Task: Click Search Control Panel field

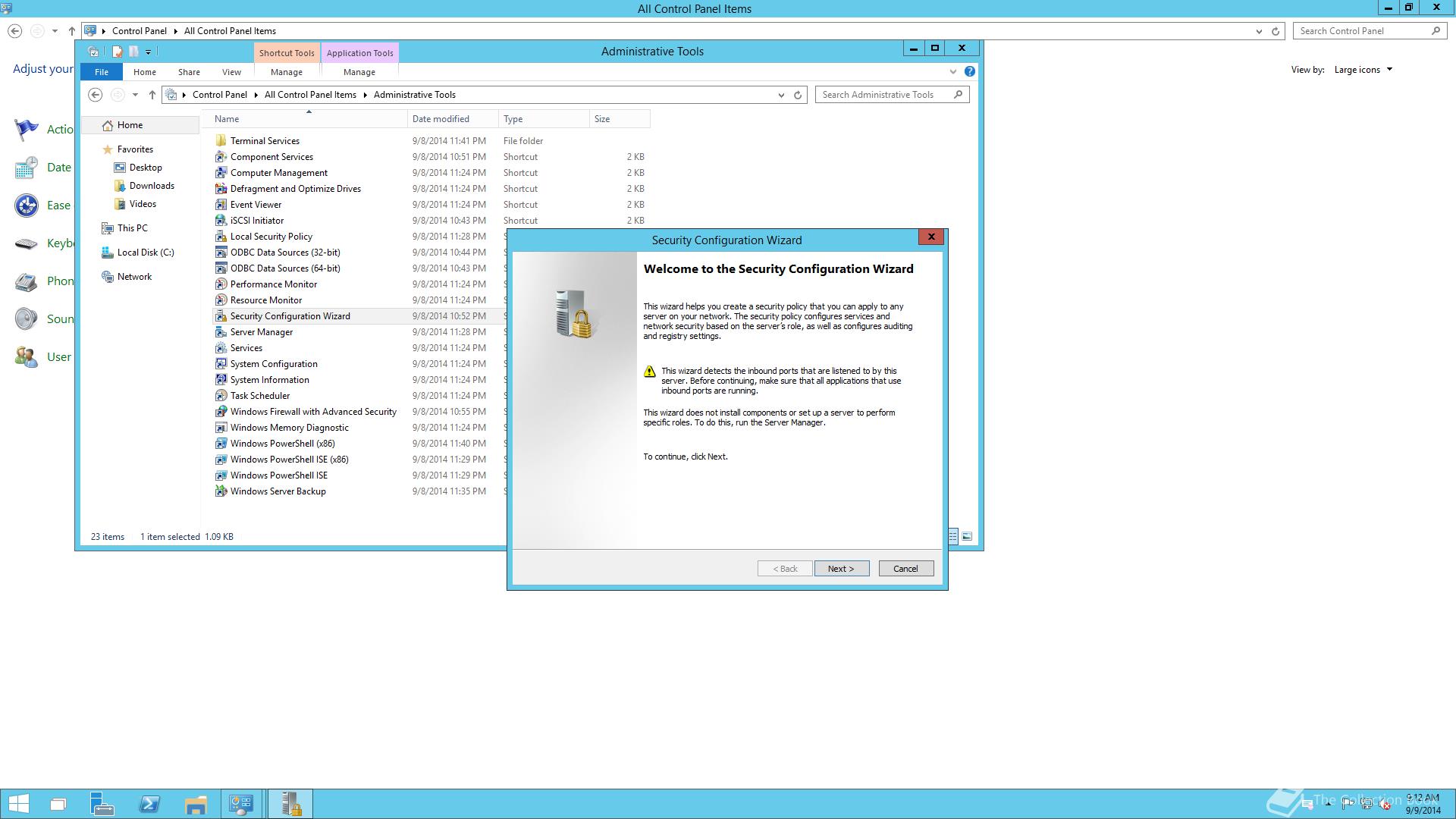Action: pyautogui.click(x=1370, y=31)
